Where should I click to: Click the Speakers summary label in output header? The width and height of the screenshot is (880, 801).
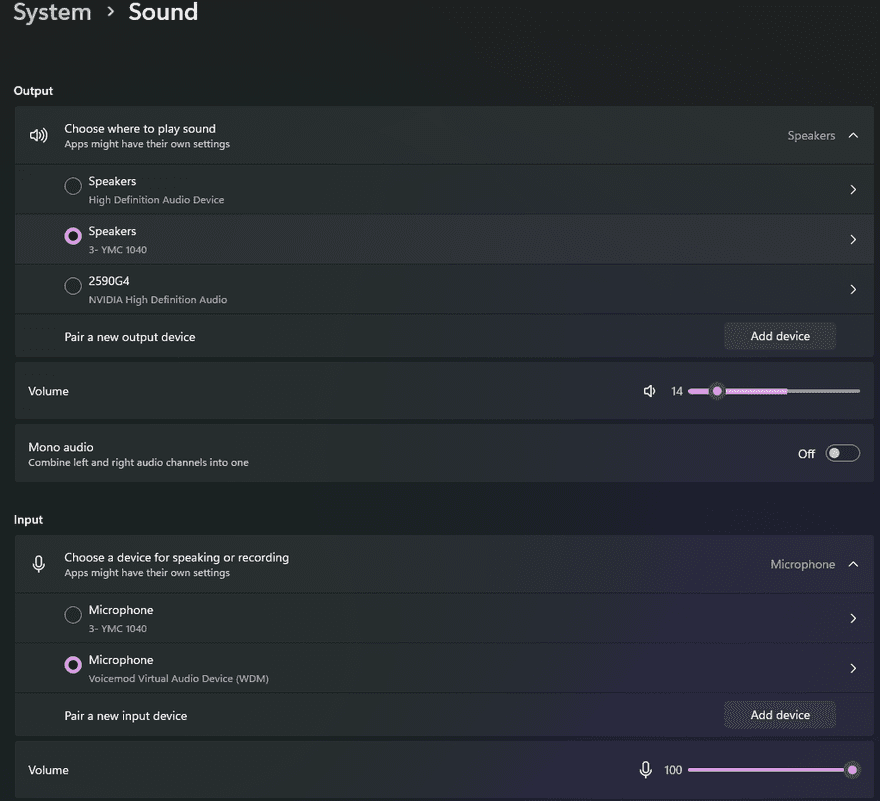(x=811, y=136)
